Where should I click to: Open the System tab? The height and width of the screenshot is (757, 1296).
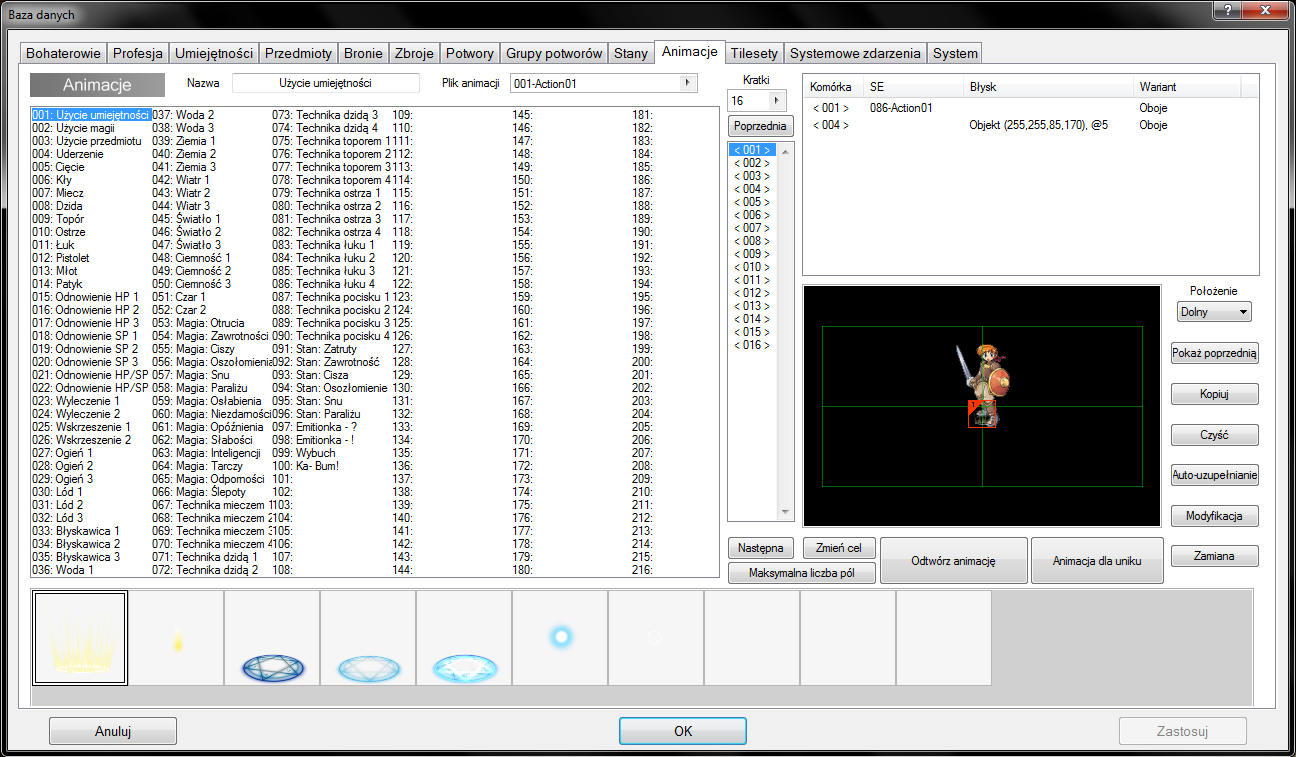[x=955, y=53]
